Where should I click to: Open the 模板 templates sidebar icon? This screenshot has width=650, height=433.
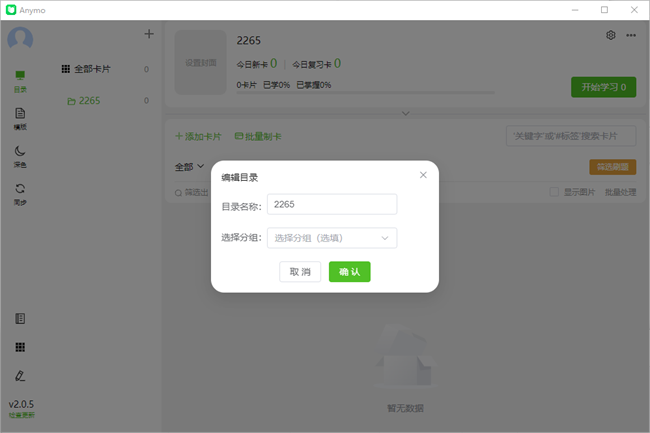[20, 118]
